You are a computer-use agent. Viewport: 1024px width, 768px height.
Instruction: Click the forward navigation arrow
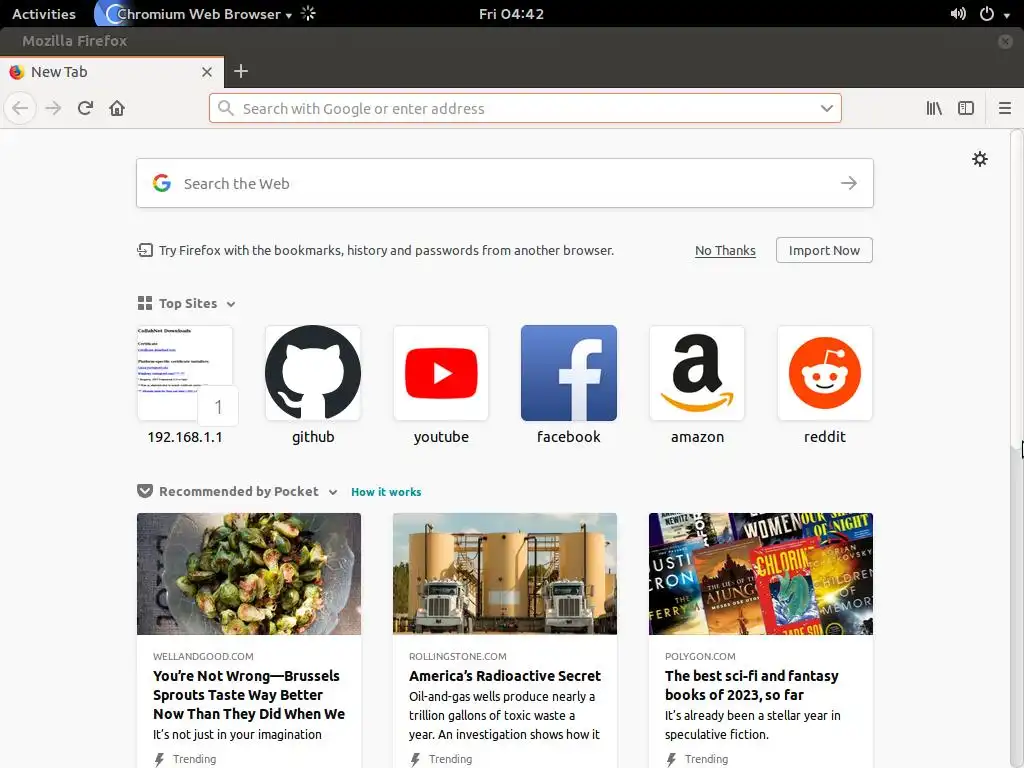tap(53, 108)
